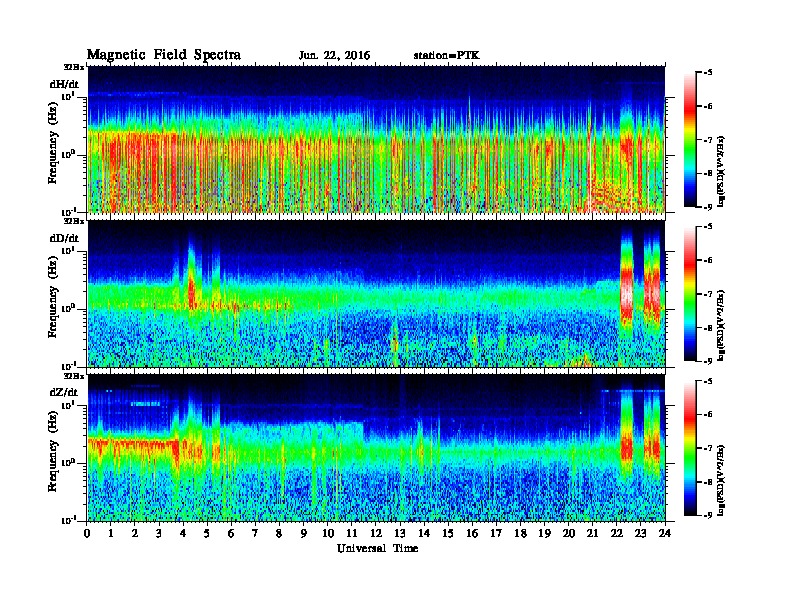The width and height of the screenshot is (792, 612).
Task: Click hour tick label "17" on time axis
Action: point(497,533)
